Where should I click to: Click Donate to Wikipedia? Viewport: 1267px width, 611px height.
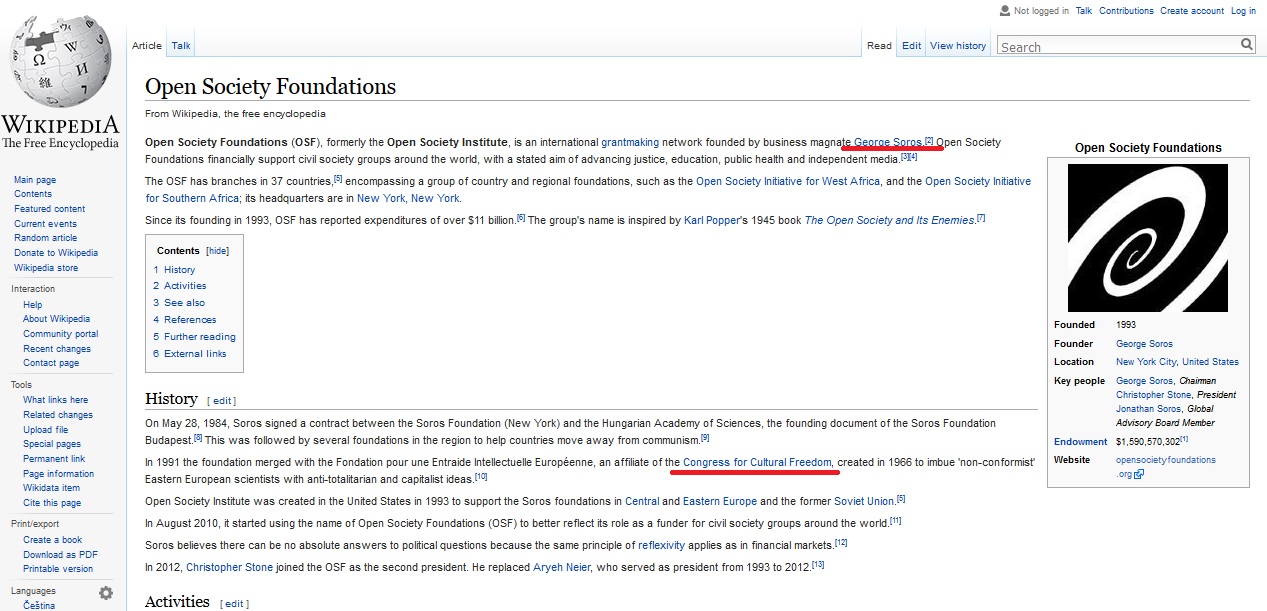[56, 253]
